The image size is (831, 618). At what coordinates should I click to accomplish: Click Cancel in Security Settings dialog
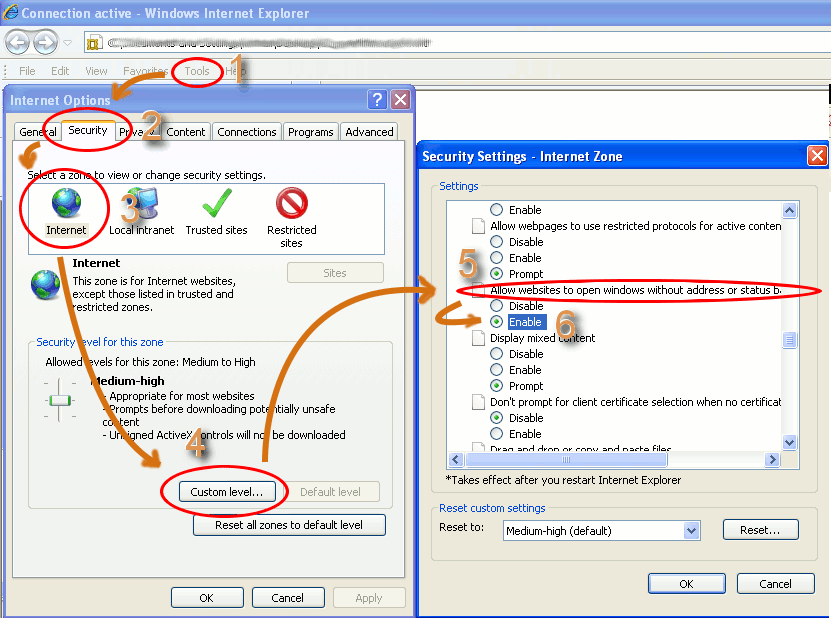pos(775,584)
